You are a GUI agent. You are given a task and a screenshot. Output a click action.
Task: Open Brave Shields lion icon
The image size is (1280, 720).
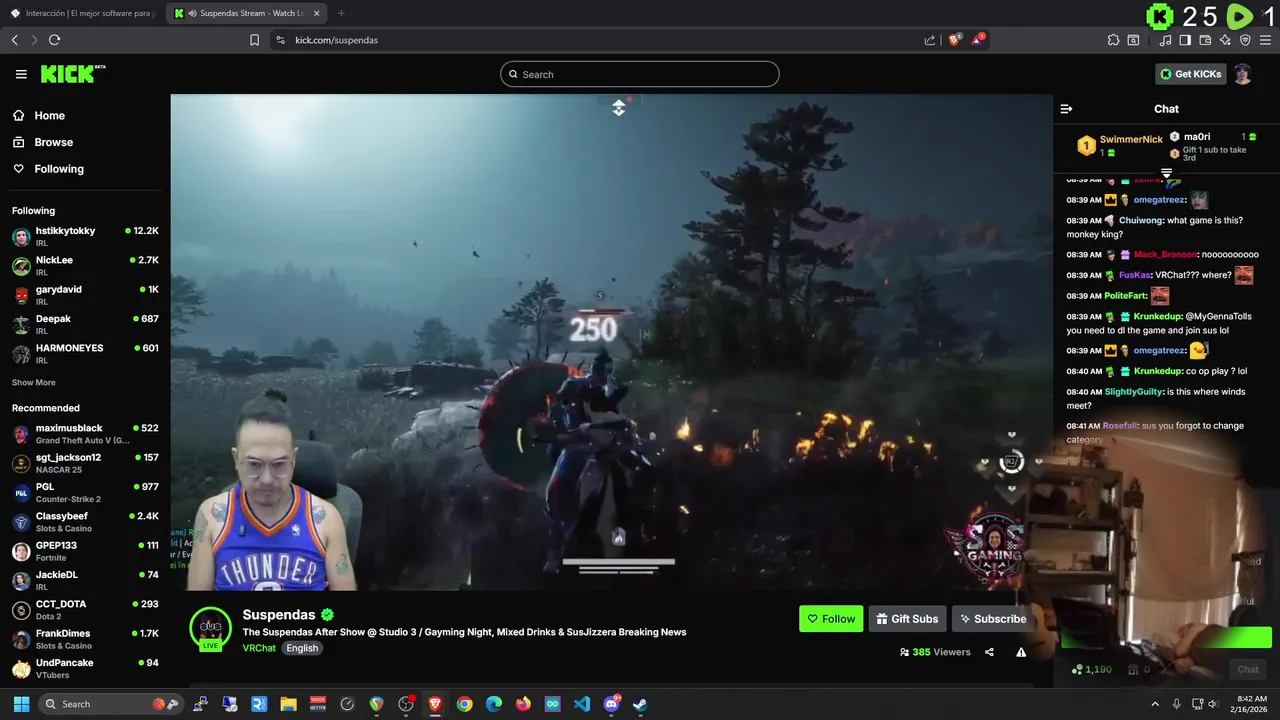tap(954, 40)
